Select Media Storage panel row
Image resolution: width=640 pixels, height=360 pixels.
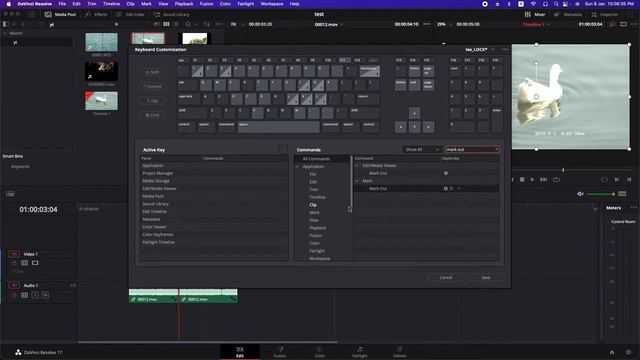(213, 181)
